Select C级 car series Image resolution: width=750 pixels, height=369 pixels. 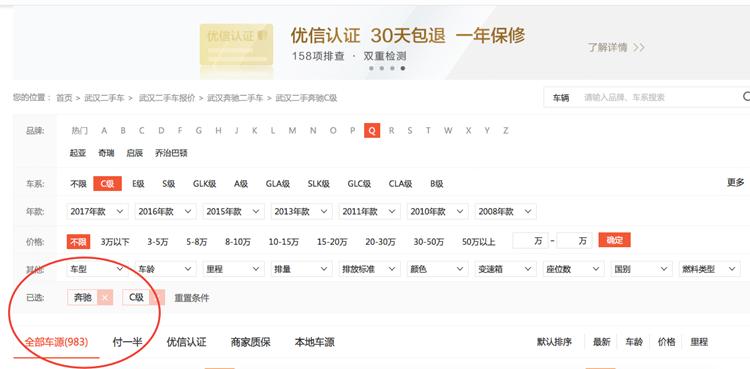pyautogui.click(x=108, y=183)
